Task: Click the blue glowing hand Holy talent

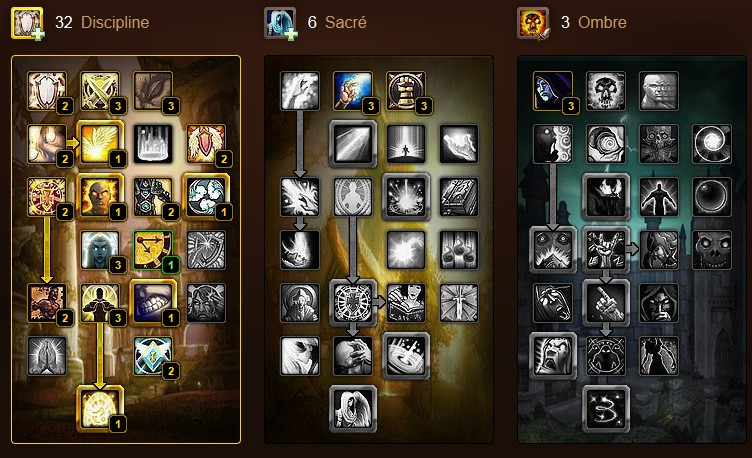Action: pyautogui.click(x=352, y=91)
